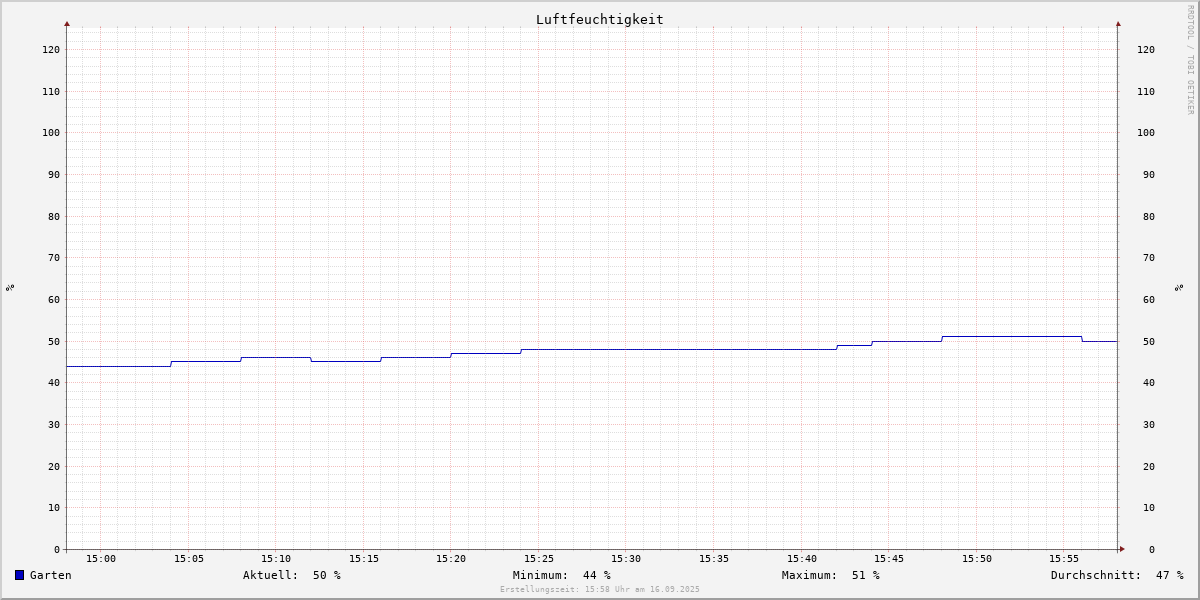Click the 15:10 time axis label

(x=276, y=558)
